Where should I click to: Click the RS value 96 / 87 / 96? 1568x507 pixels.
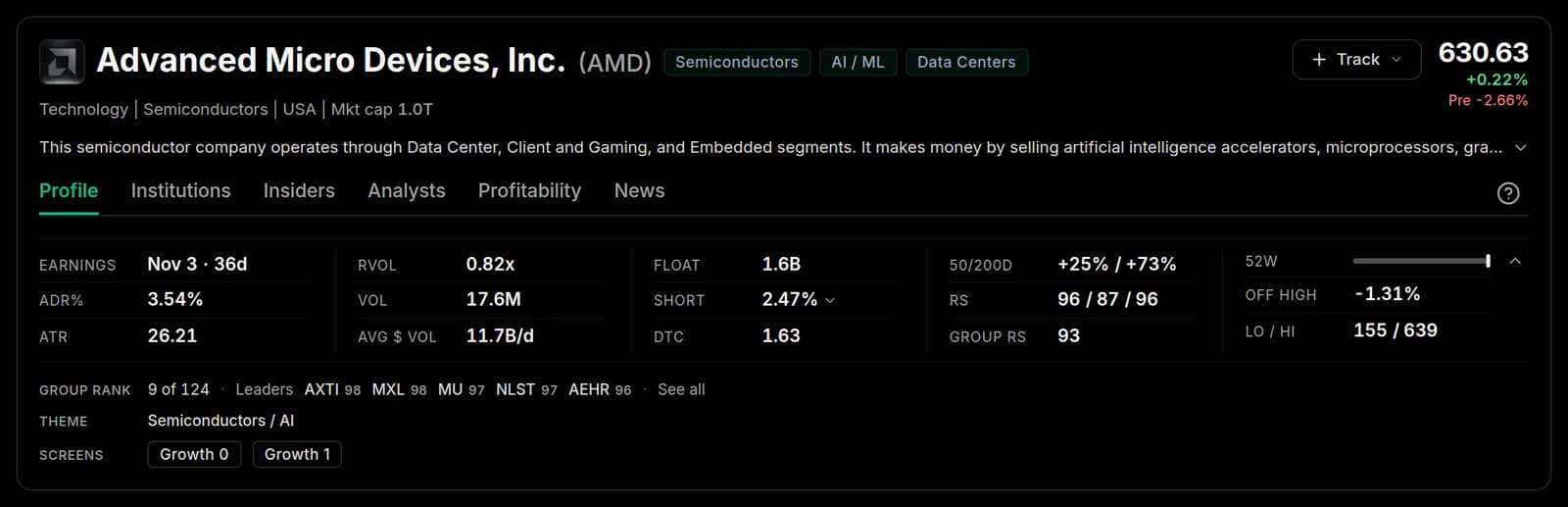tap(1107, 299)
